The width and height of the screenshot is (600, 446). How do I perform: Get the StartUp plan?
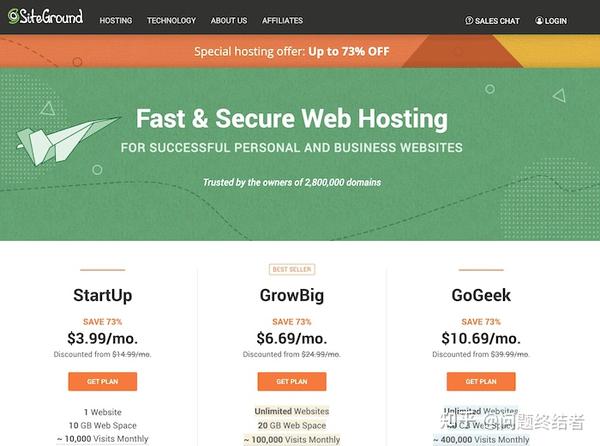[102, 381]
